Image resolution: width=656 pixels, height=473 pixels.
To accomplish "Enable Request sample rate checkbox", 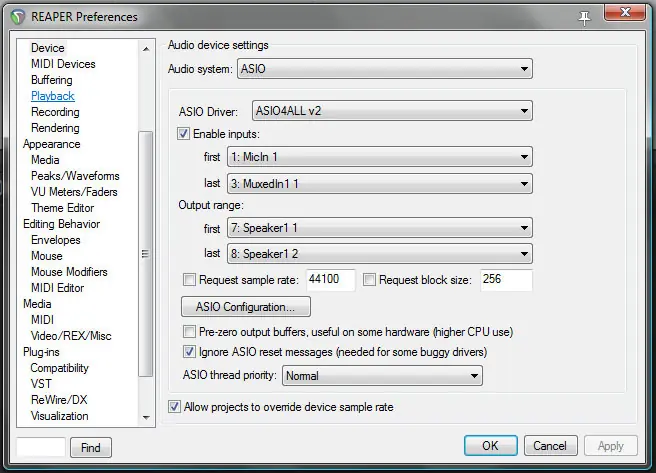I will [x=189, y=279].
